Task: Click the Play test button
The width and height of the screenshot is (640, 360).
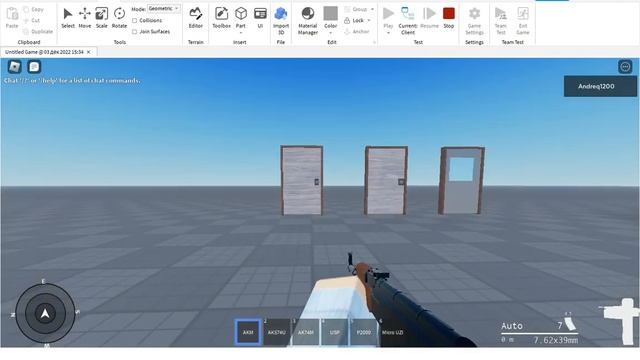Action: click(388, 15)
